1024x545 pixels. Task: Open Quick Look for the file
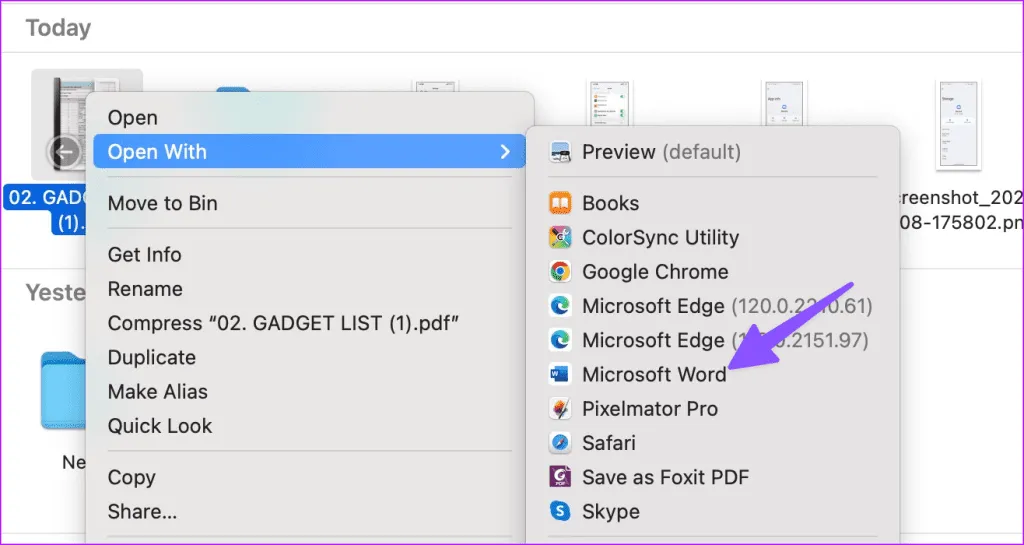[x=160, y=426]
